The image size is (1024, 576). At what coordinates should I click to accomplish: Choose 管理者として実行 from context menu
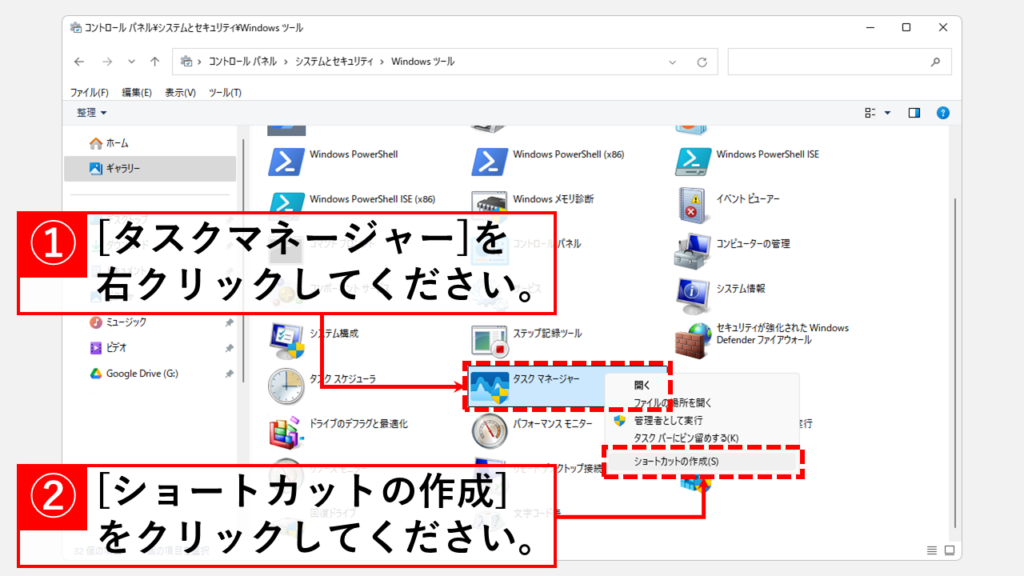click(x=667, y=421)
